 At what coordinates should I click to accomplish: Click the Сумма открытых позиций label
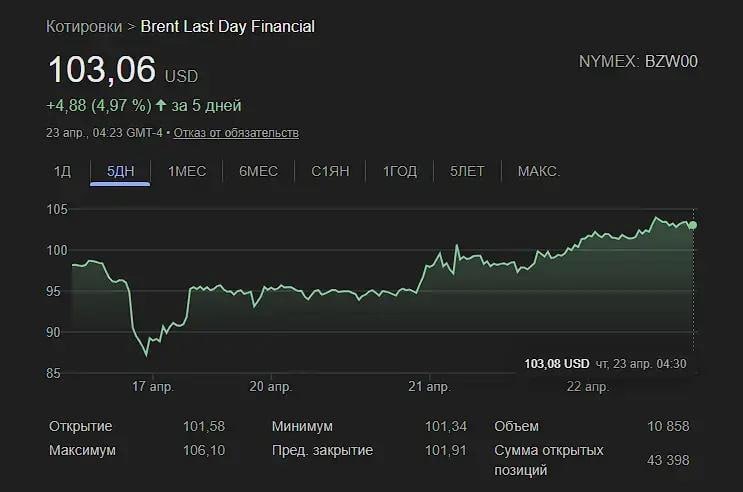pos(549,460)
